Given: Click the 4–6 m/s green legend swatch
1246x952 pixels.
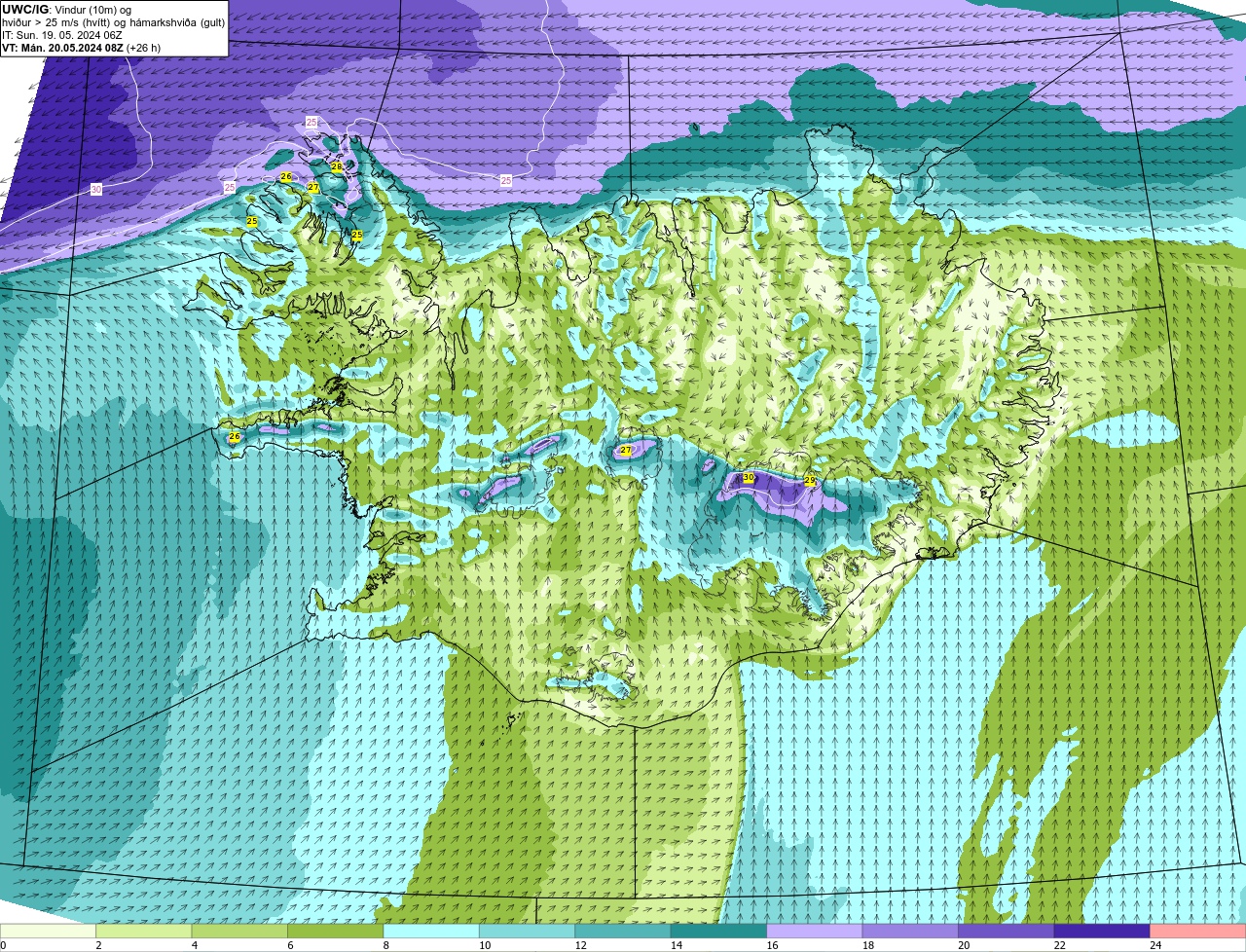Looking at the screenshot, I should point(239,931).
